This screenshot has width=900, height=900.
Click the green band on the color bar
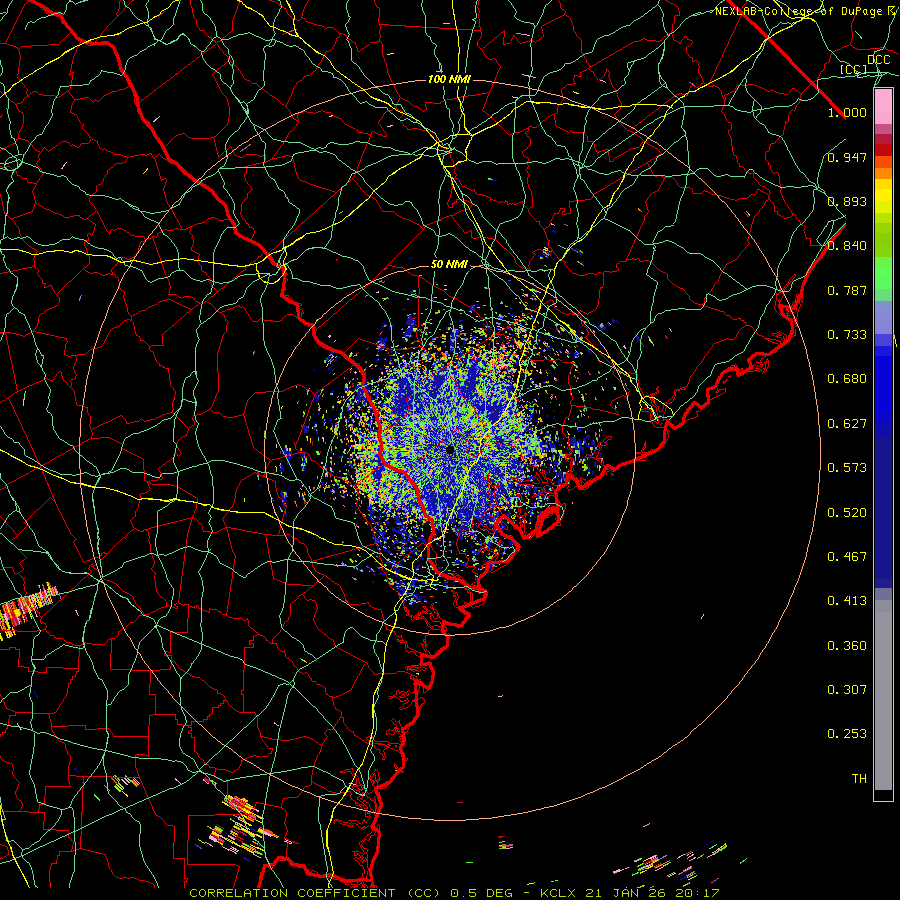click(883, 273)
